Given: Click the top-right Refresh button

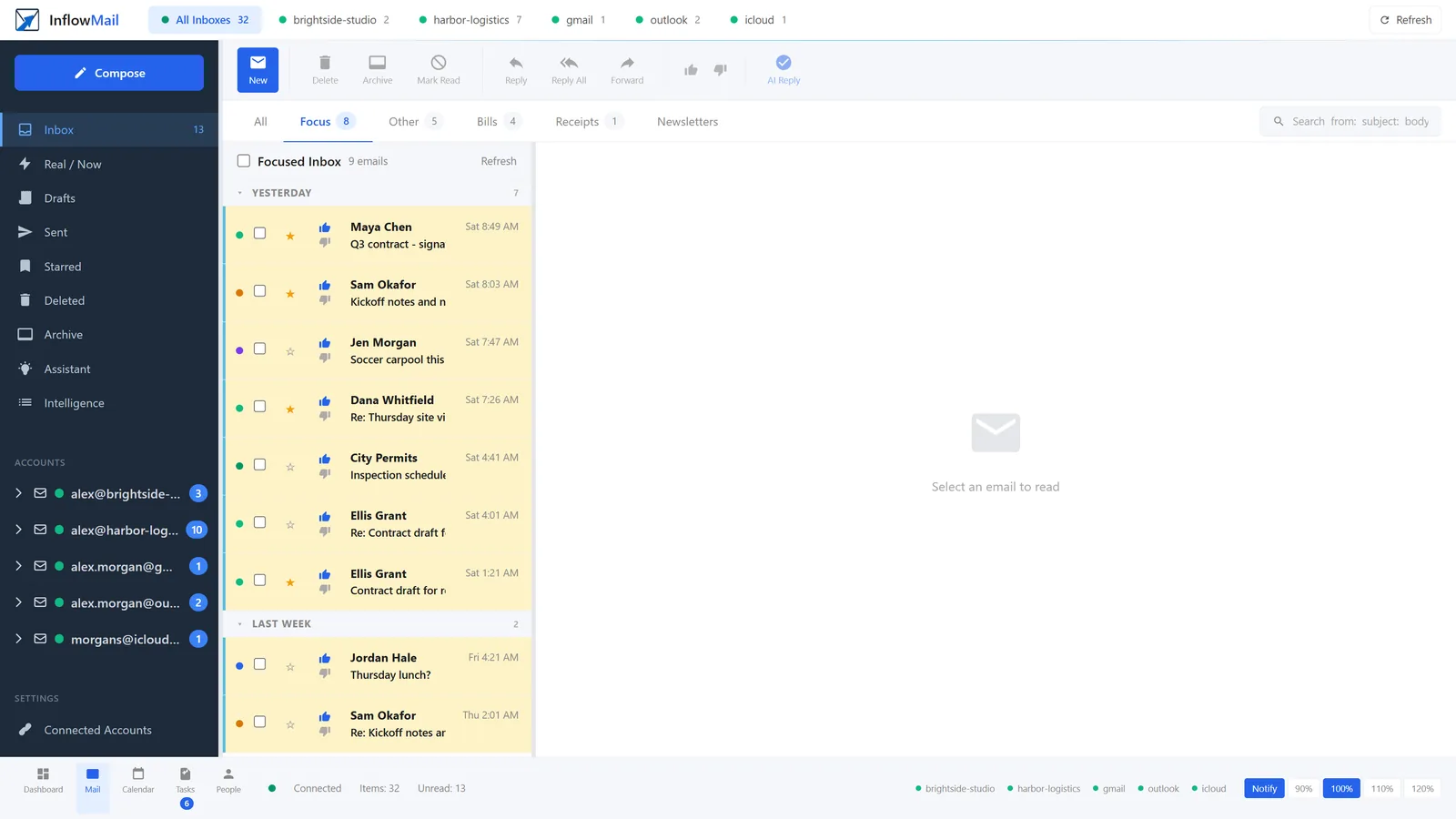Looking at the screenshot, I should [1405, 20].
